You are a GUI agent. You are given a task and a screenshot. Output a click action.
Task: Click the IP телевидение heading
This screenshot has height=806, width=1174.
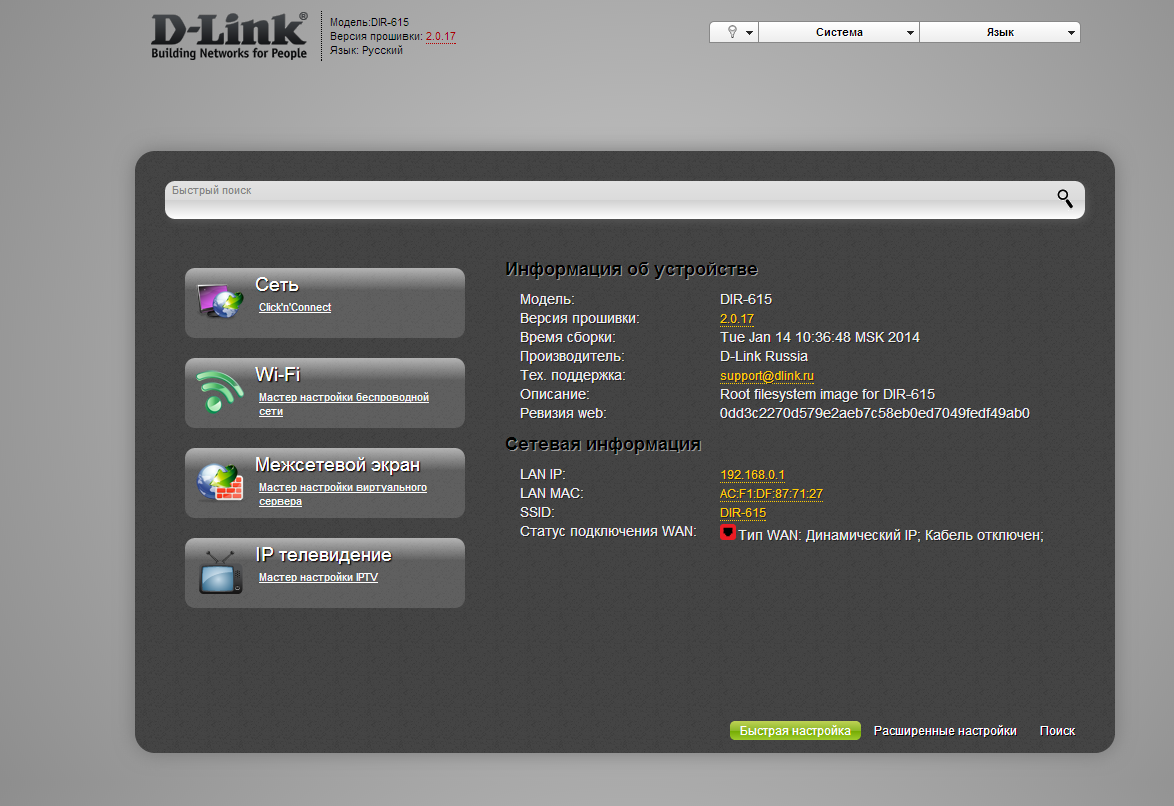pos(323,555)
